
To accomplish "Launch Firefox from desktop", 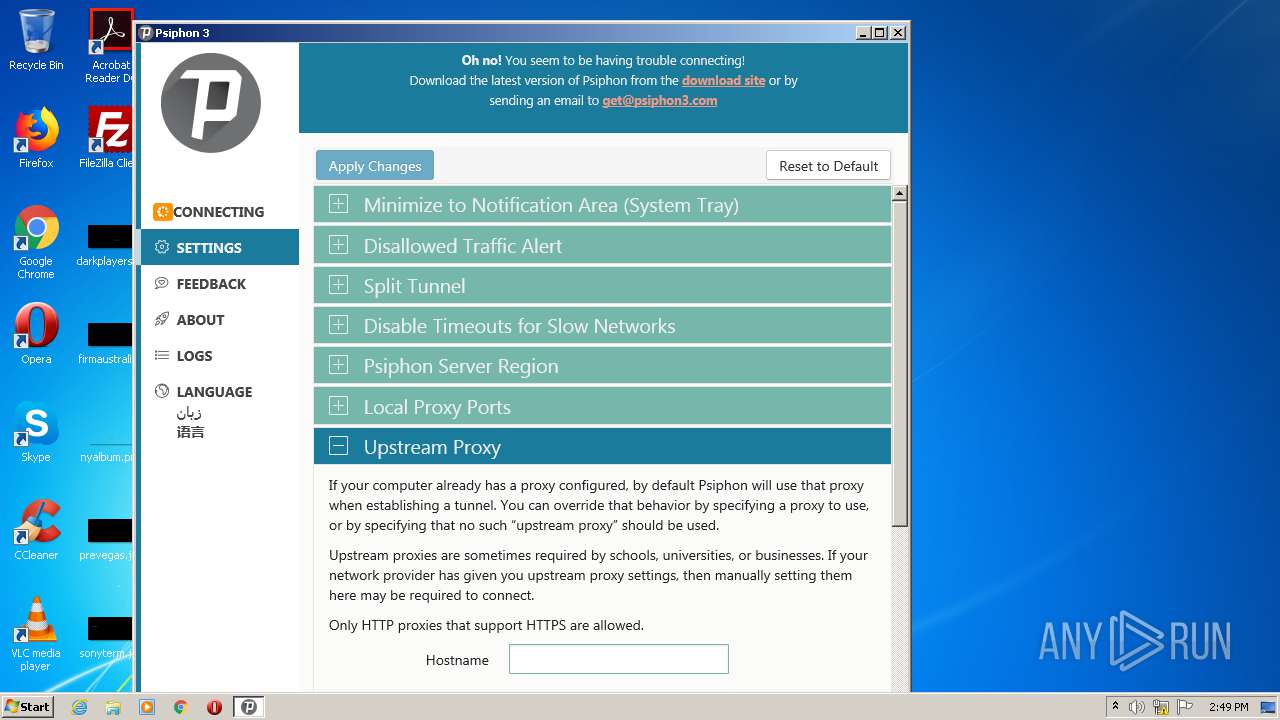I will tap(36, 138).
